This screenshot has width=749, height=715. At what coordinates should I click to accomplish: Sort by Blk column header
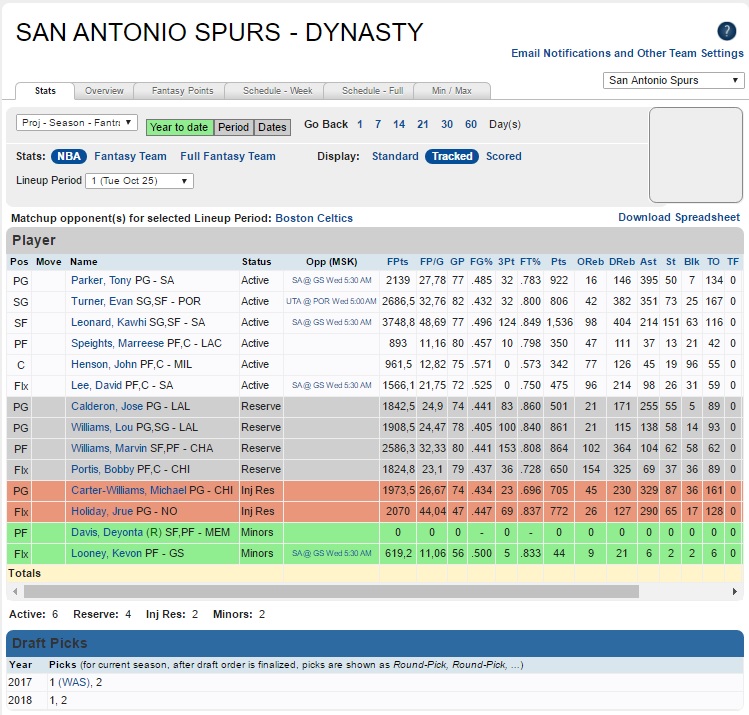pyautogui.click(x=692, y=262)
